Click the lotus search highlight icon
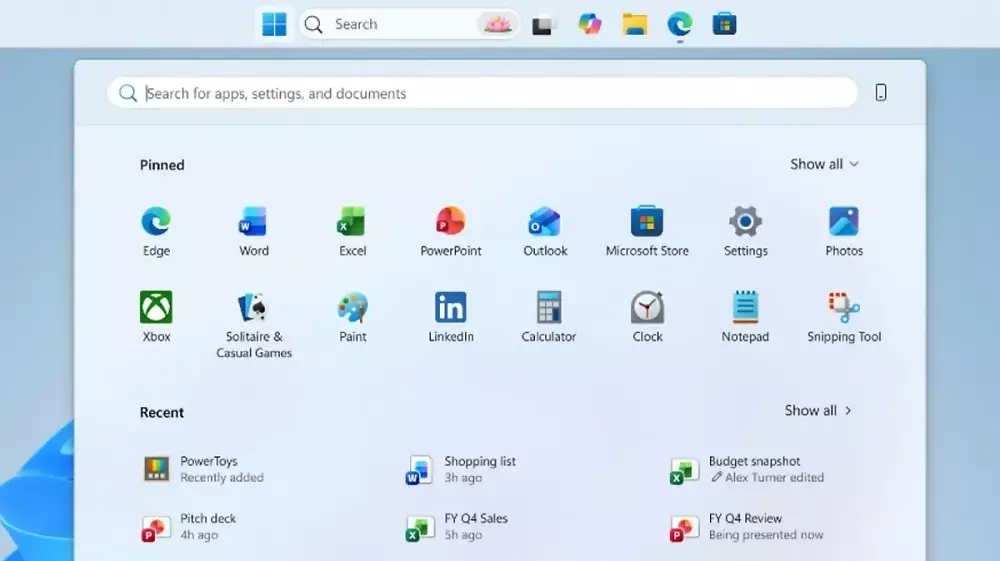Screen dimensions: 1000x561 tap(497, 24)
